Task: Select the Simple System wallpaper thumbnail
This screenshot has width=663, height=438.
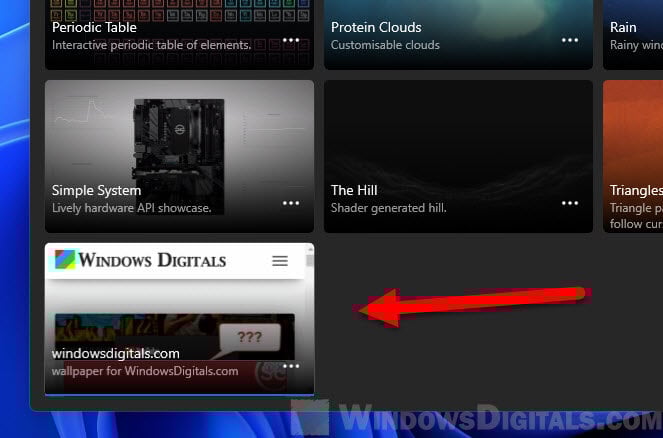Action: click(x=179, y=156)
